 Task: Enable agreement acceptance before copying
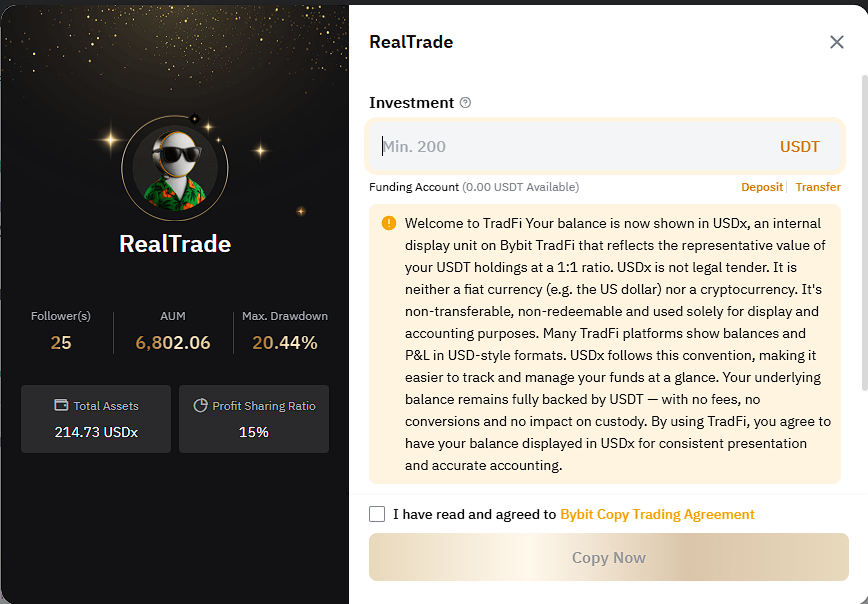(377, 514)
